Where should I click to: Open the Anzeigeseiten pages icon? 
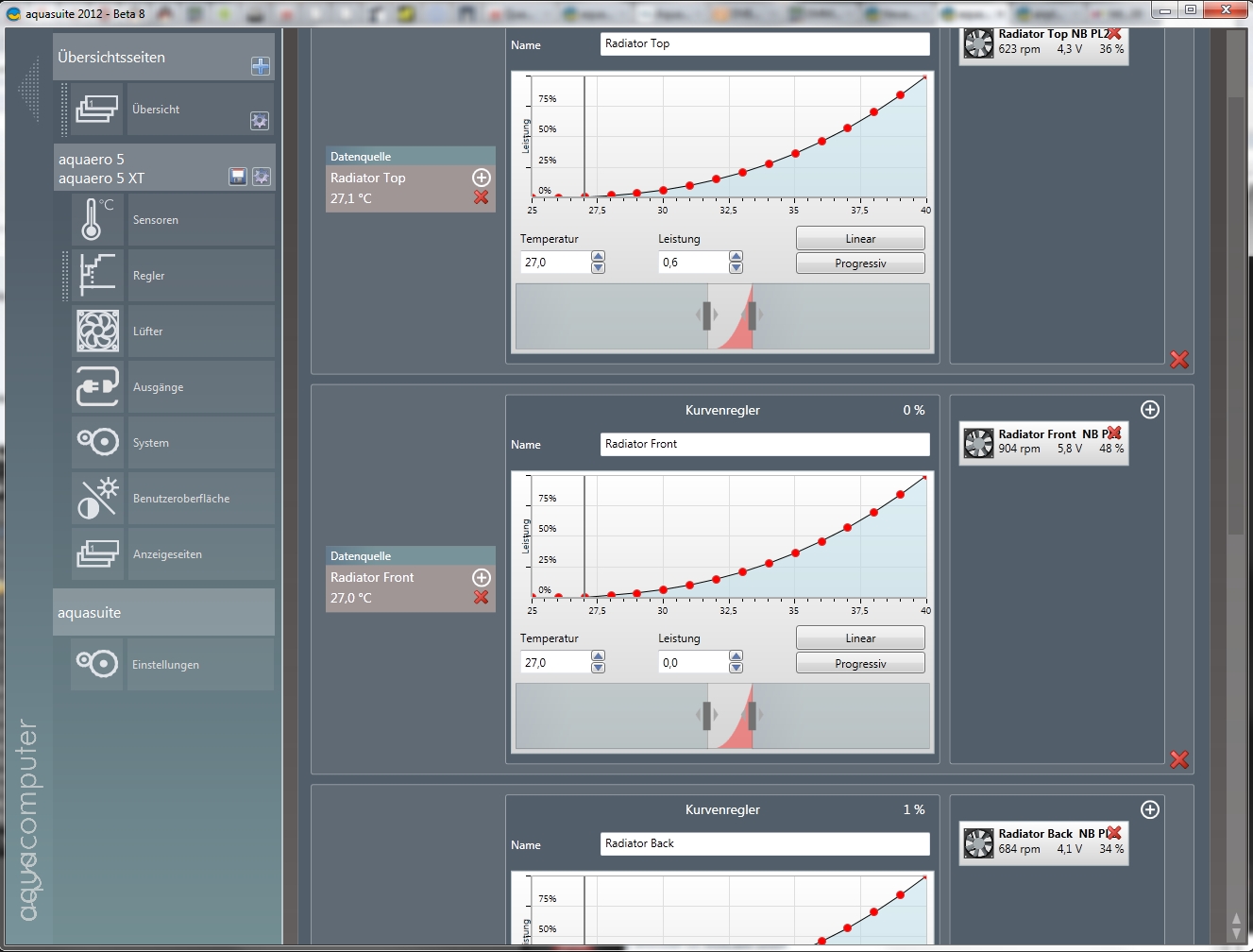coord(97,553)
